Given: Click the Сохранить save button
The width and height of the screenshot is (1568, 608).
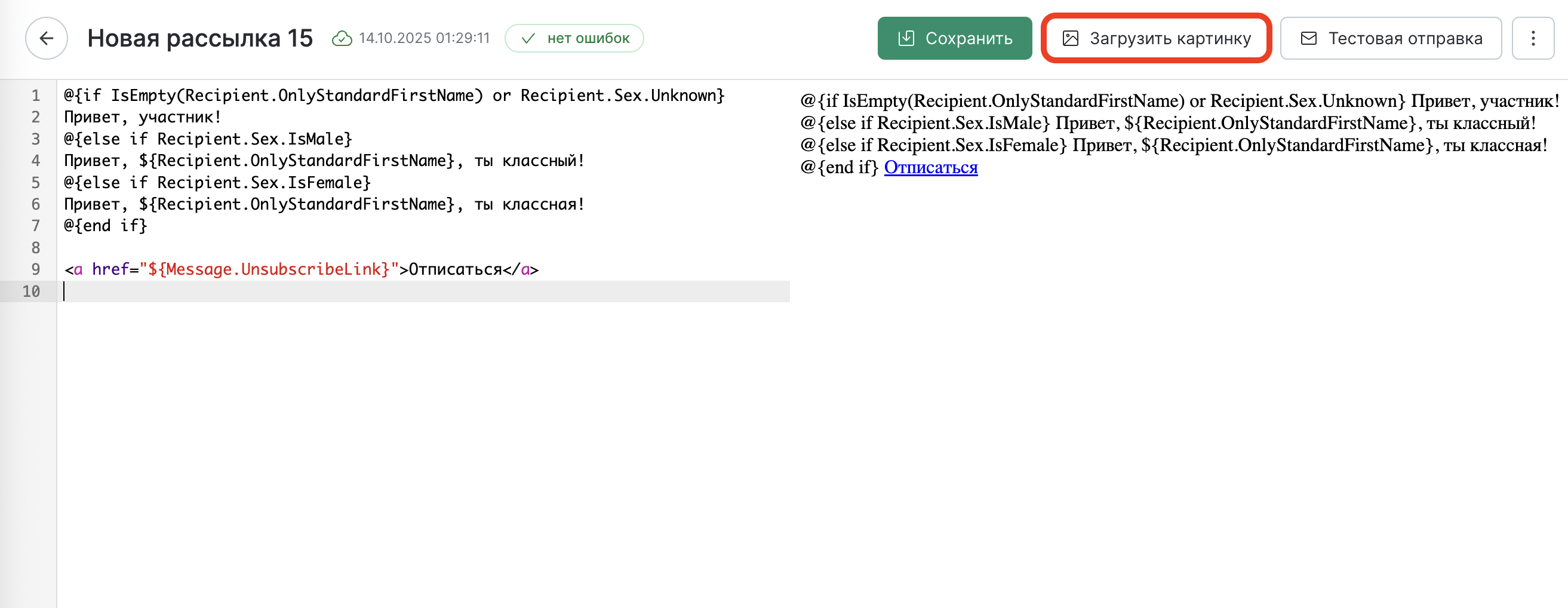Looking at the screenshot, I should 954,38.
